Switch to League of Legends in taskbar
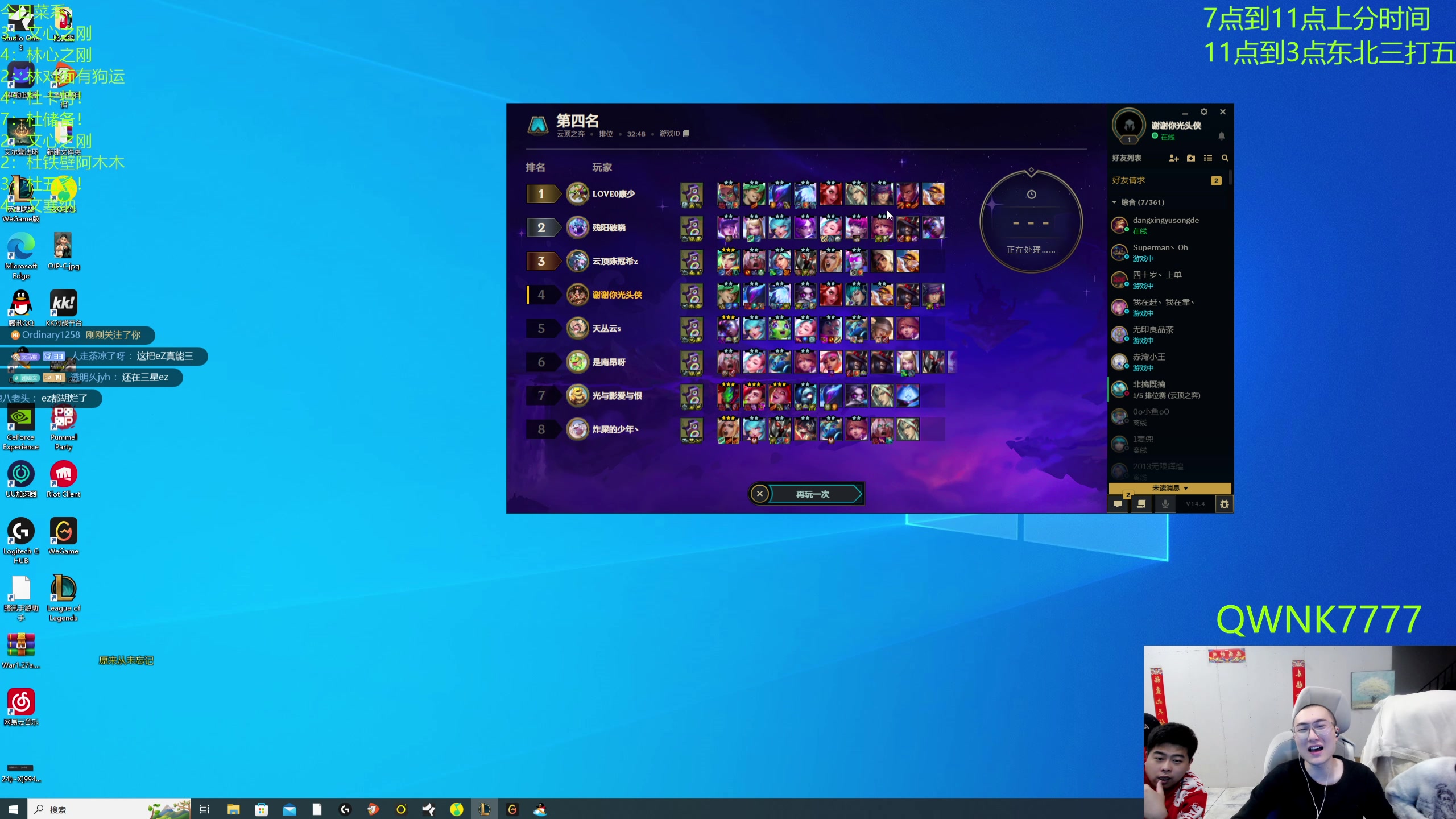1456x819 pixels. pyautogui.click(x=485, y=809)
